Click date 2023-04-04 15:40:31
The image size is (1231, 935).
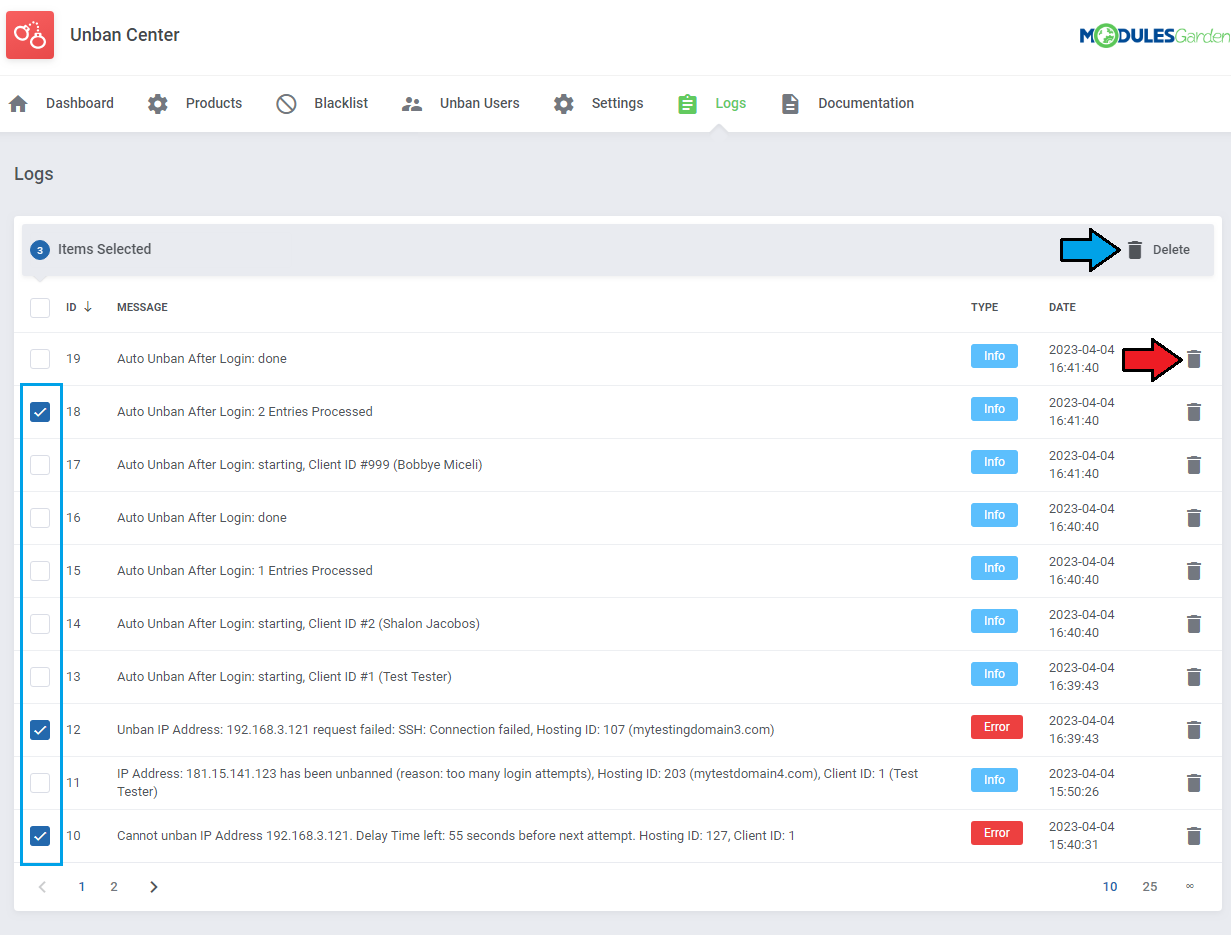pos(1082,836)
